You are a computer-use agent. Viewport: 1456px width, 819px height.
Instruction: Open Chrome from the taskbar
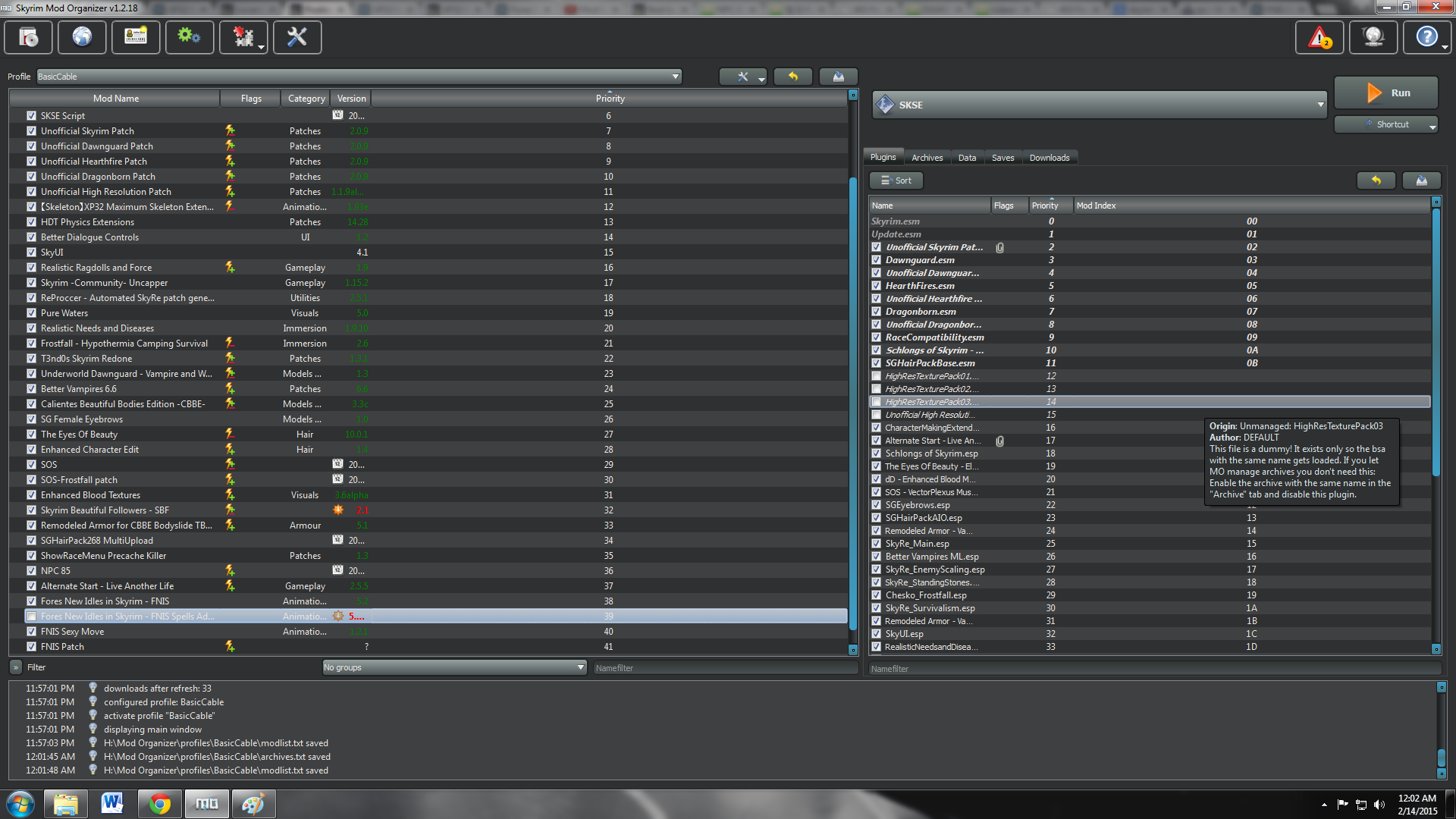(159, 804)
